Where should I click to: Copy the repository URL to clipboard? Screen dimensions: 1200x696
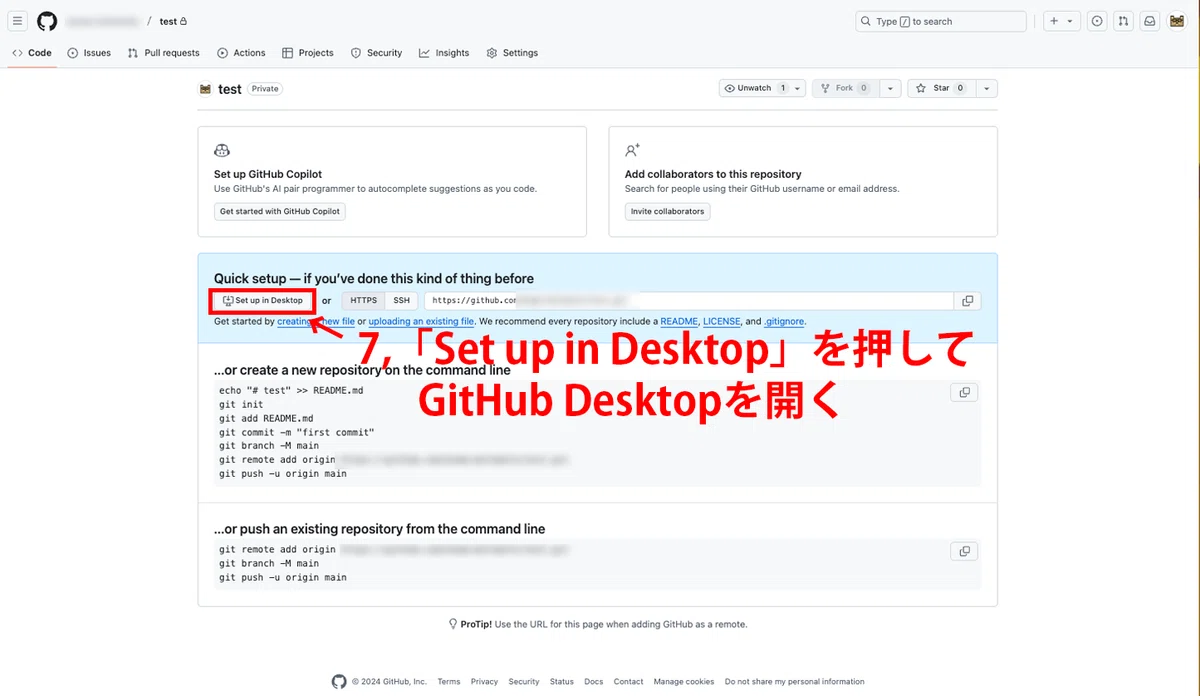(x=967, y=300)
